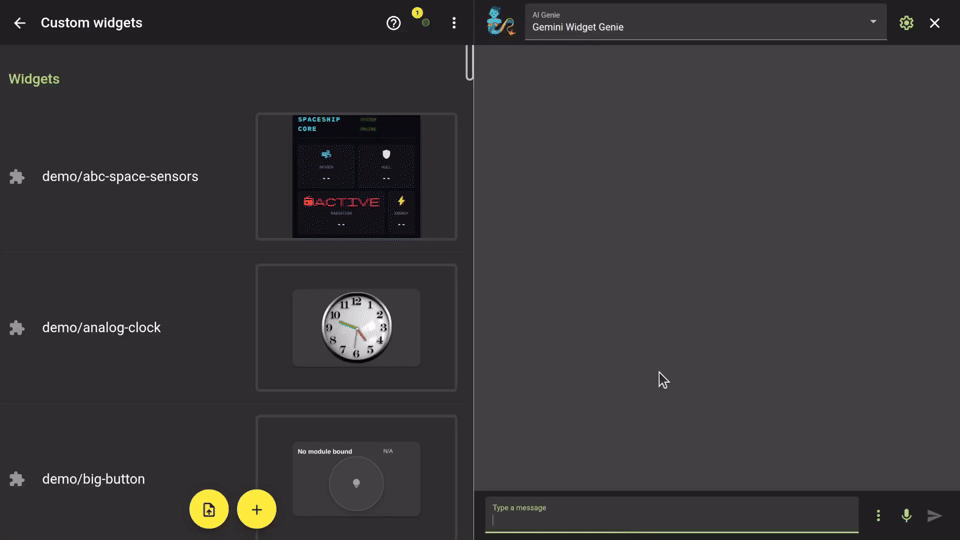
Task: Select the analog clock preview thumbnail
Action: pyautogui.click(x=356, y=328)
